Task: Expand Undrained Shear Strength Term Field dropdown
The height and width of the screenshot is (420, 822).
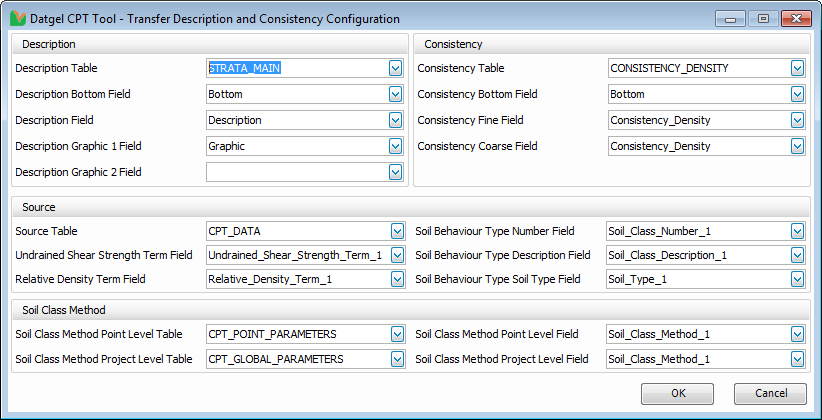Action: click(x=397, y=255)
